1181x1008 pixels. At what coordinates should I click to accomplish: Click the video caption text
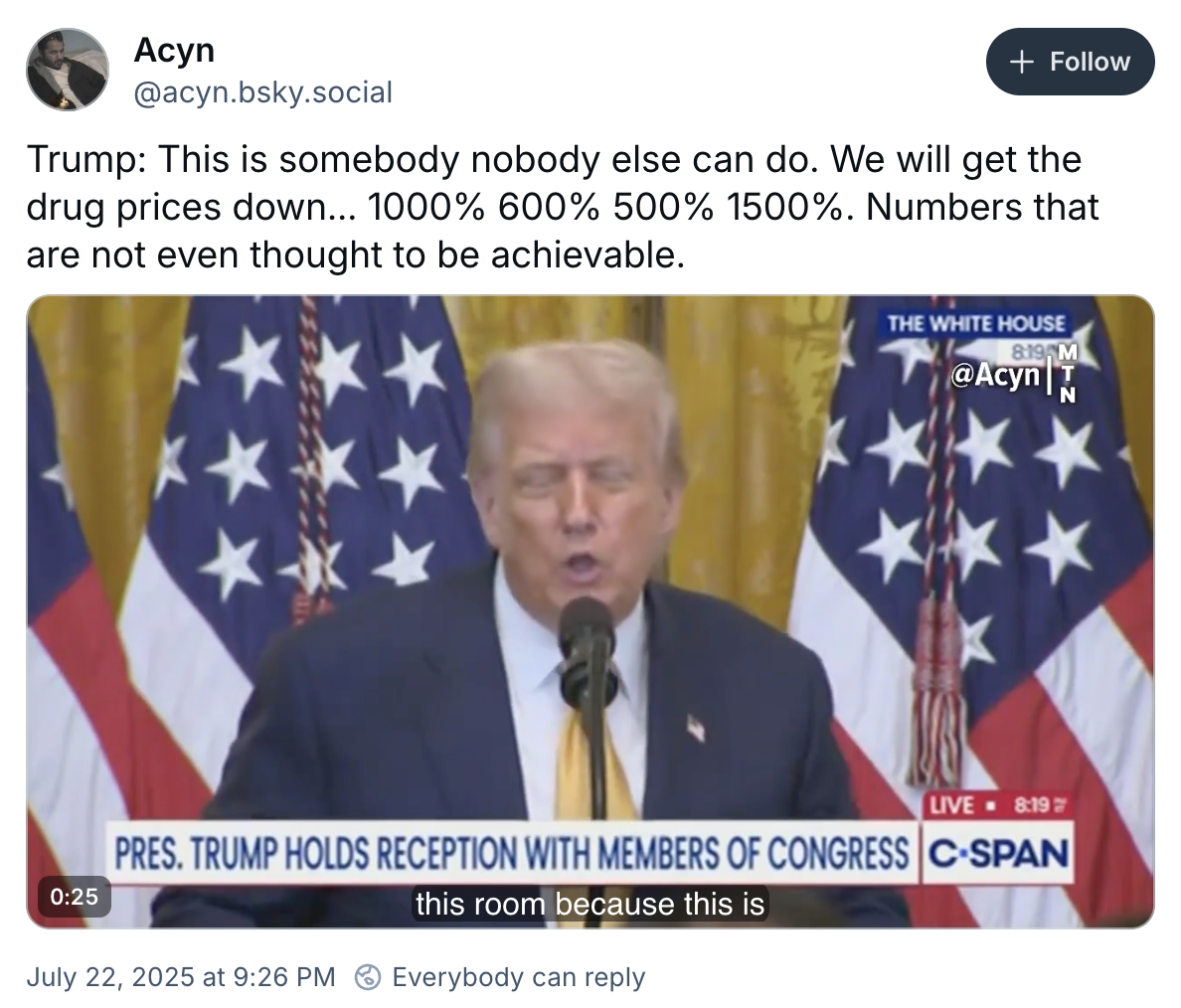tap(590, 904)
